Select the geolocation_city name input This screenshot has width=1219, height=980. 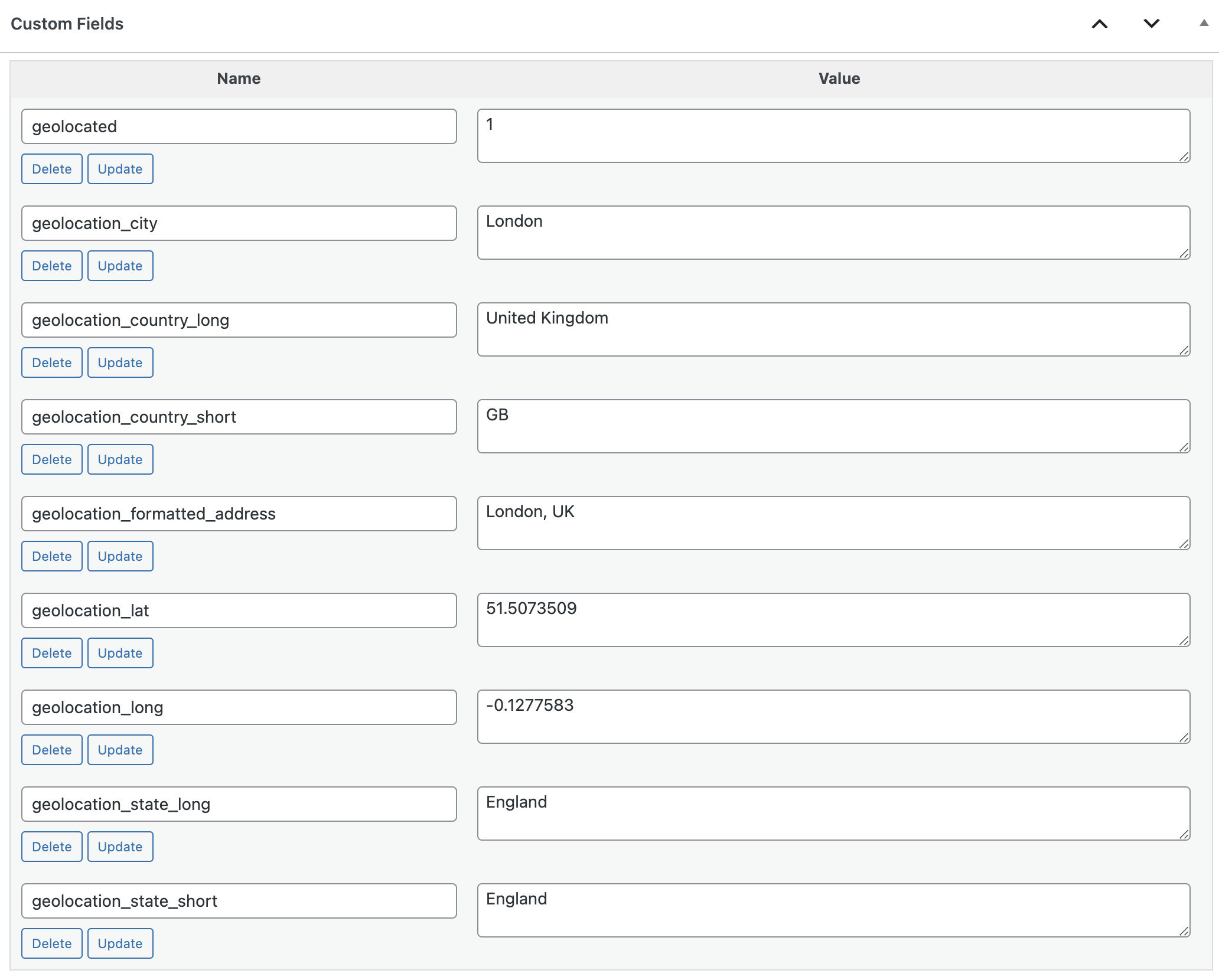(x=239, y=223)
